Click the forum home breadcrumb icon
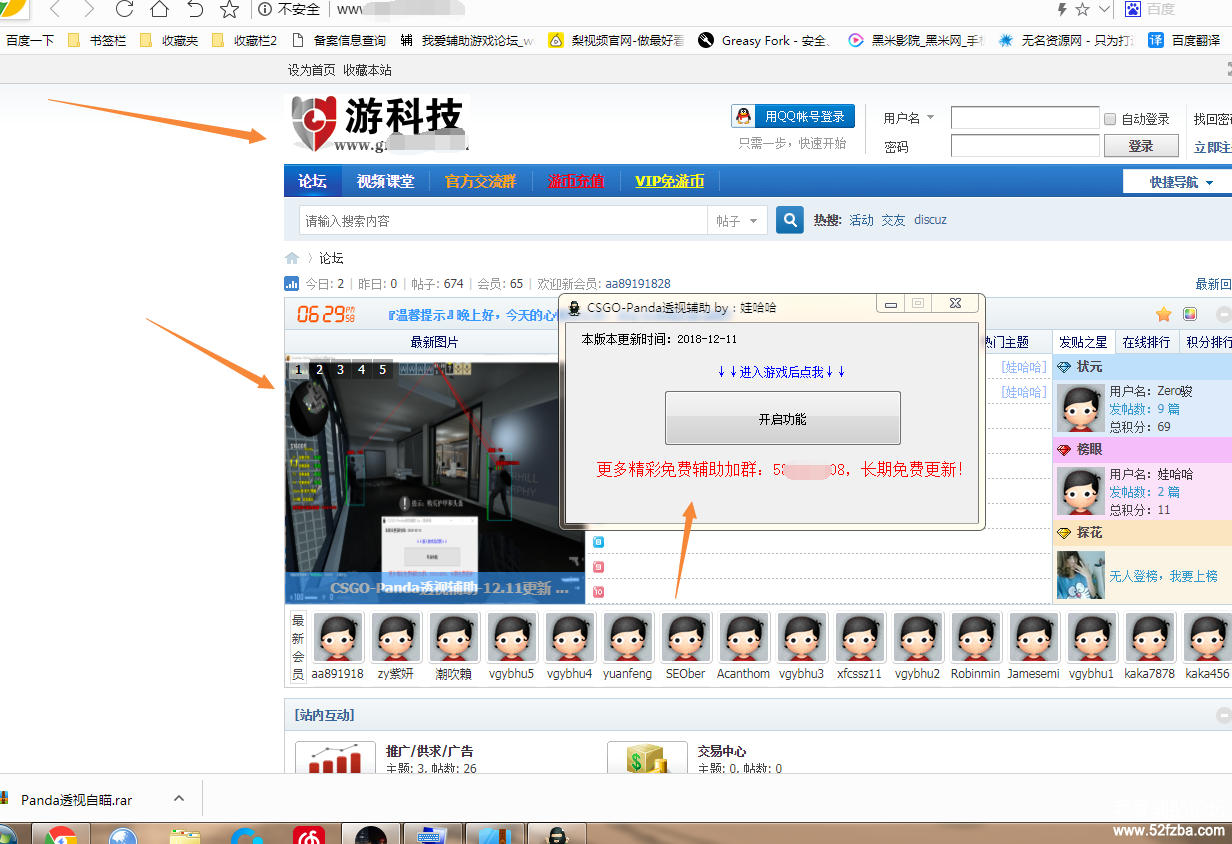Image resolution: width=1232 pixels, height=844 pixels. coord(292,258)
